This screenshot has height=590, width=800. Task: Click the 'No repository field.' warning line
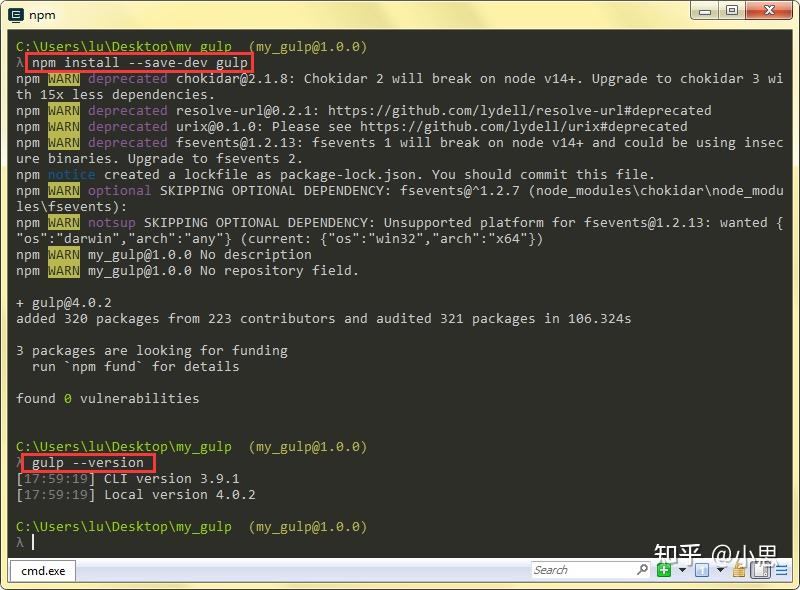click(187, 271)
